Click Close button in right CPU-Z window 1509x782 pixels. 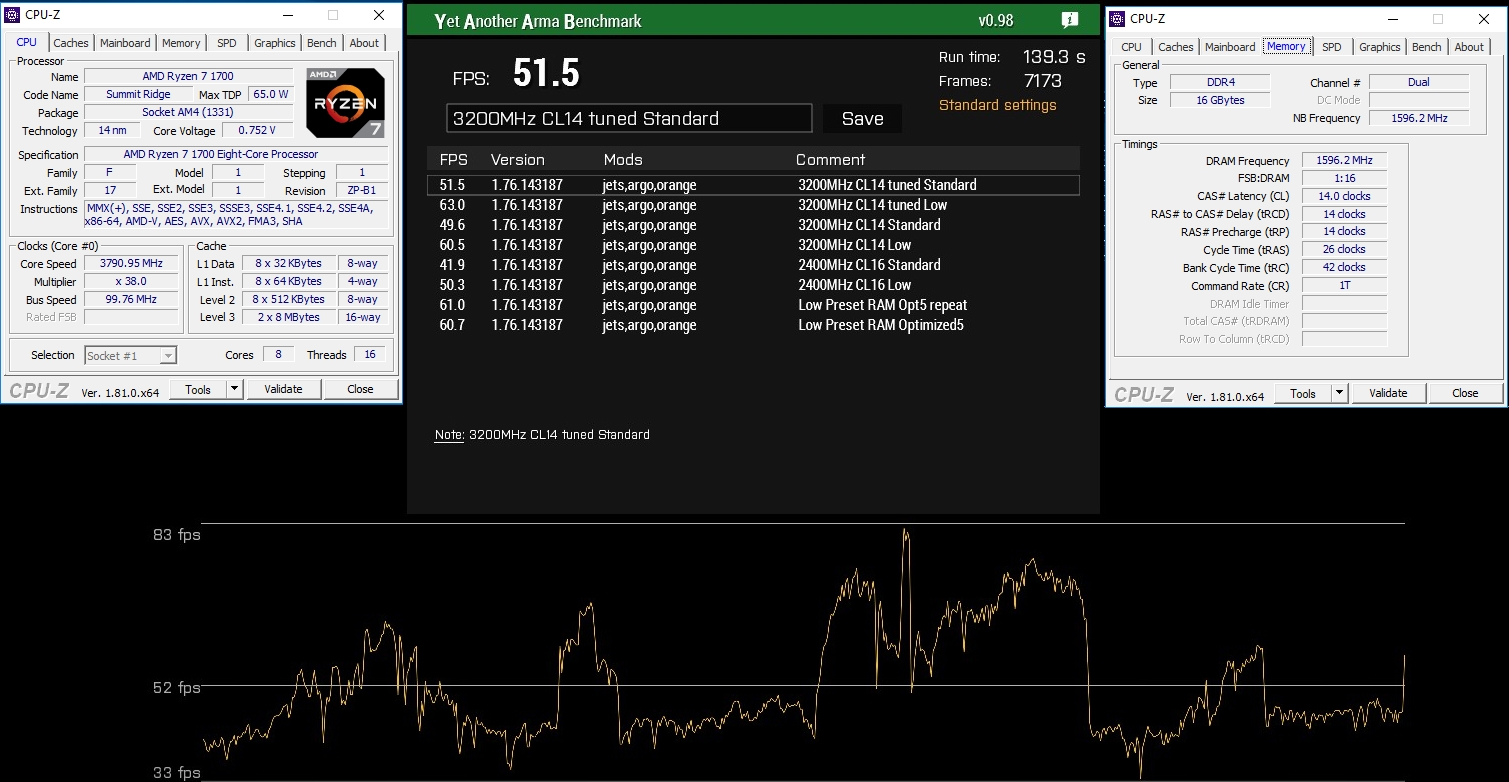[1465, 393]
